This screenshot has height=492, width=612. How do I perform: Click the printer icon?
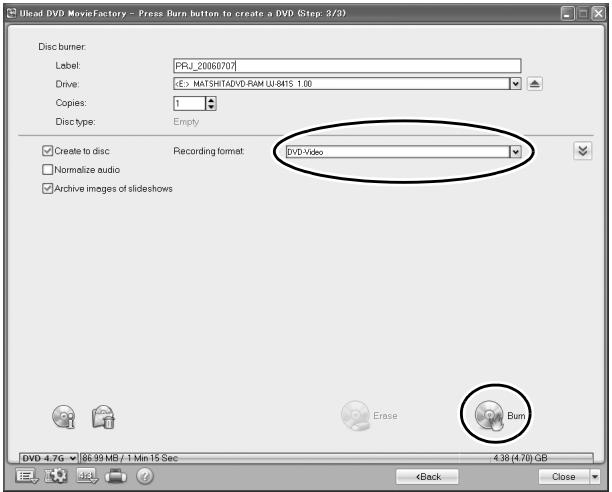click(x=116, y=476)
